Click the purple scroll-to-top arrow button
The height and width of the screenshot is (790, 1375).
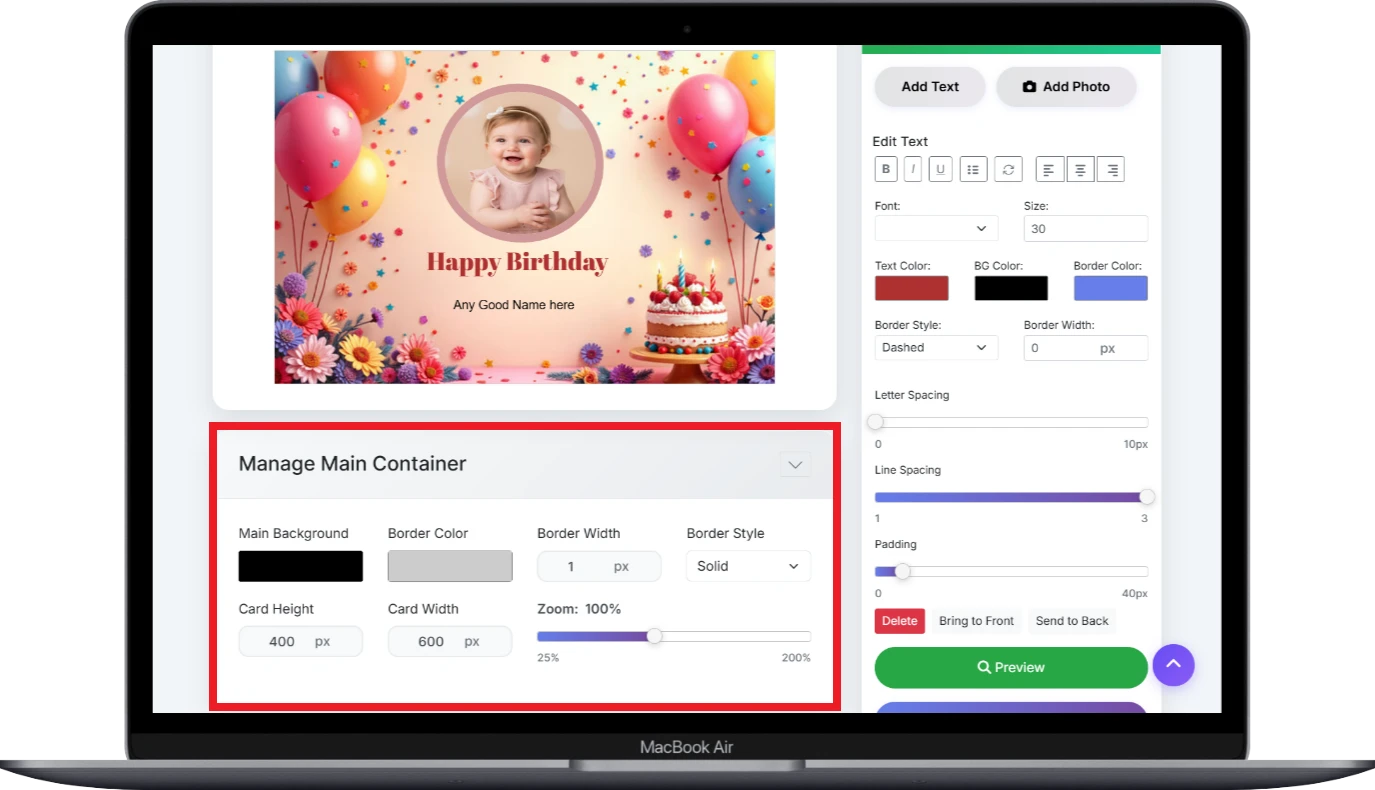(1173, 664)
